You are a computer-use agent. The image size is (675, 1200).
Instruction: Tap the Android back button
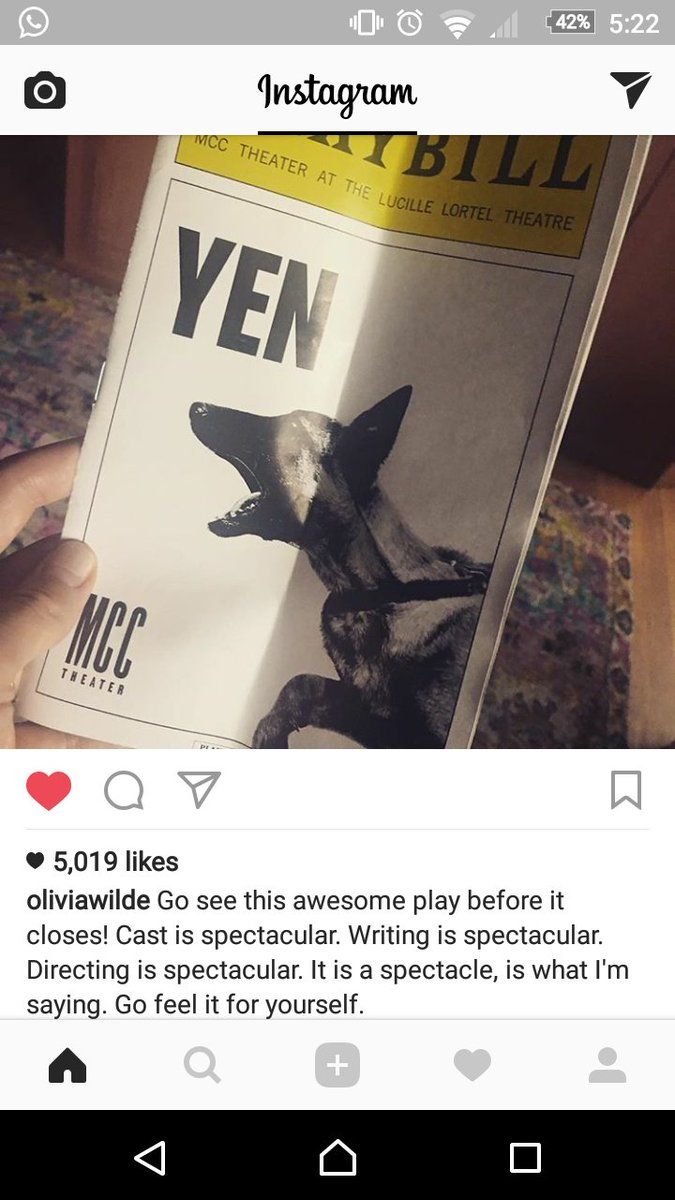[150, 1158]
